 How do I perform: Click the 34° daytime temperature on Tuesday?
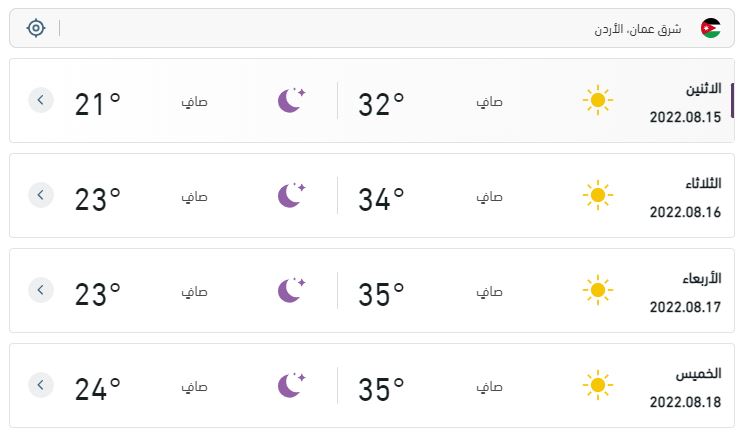coord(381,199)
